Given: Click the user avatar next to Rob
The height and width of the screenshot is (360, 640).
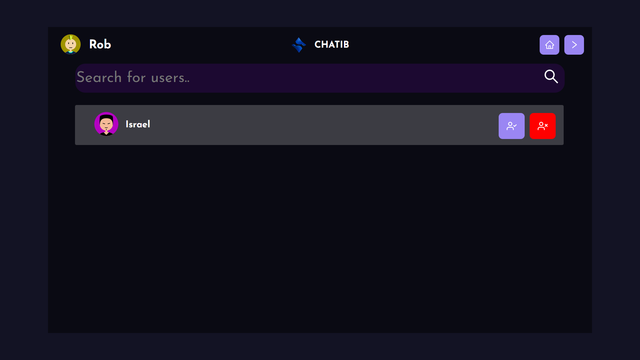Looking at the screenshot, I should [x=71, y=44].
